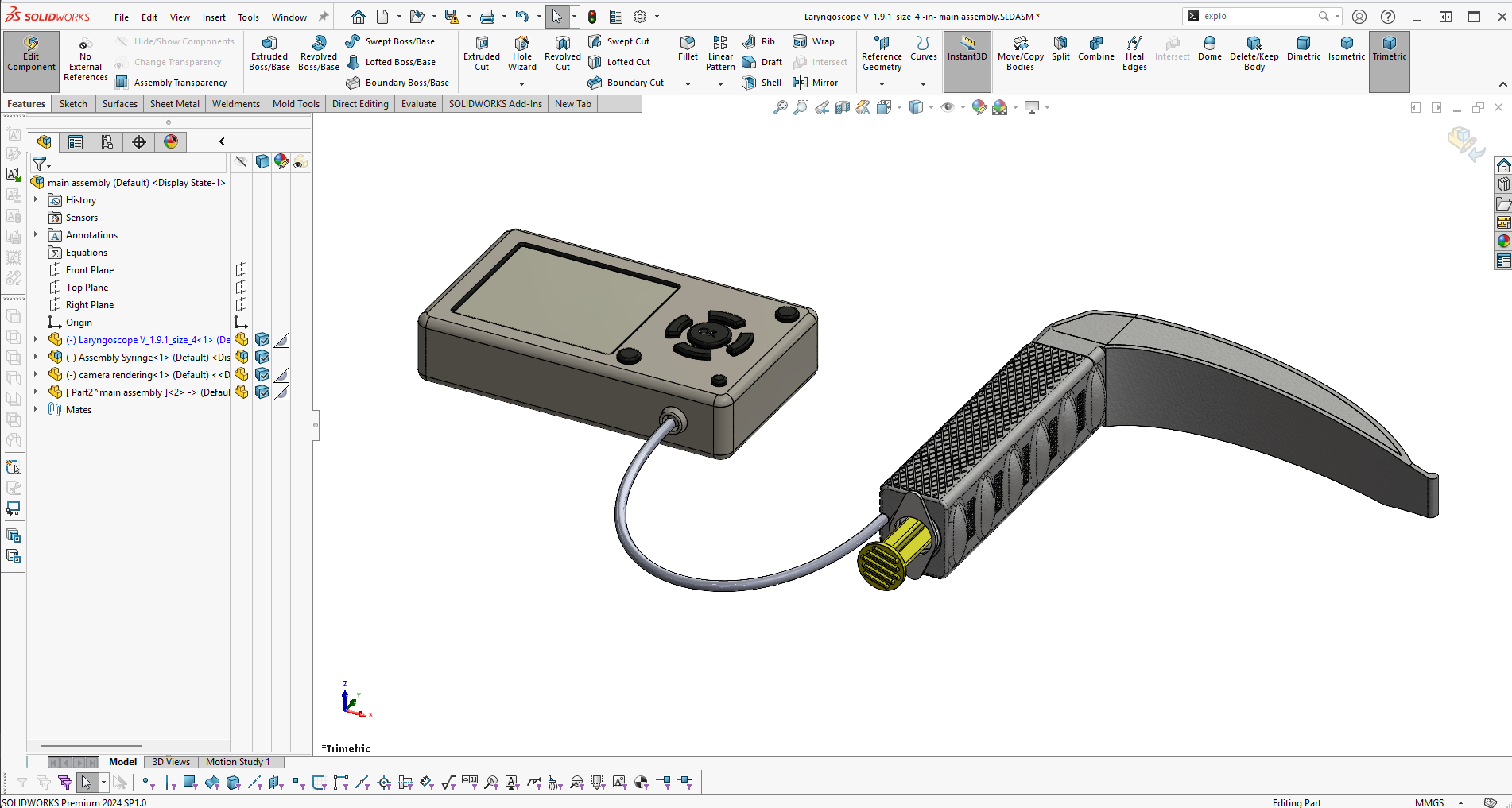Open Appearances task pane tab

tap(1503, 242)
